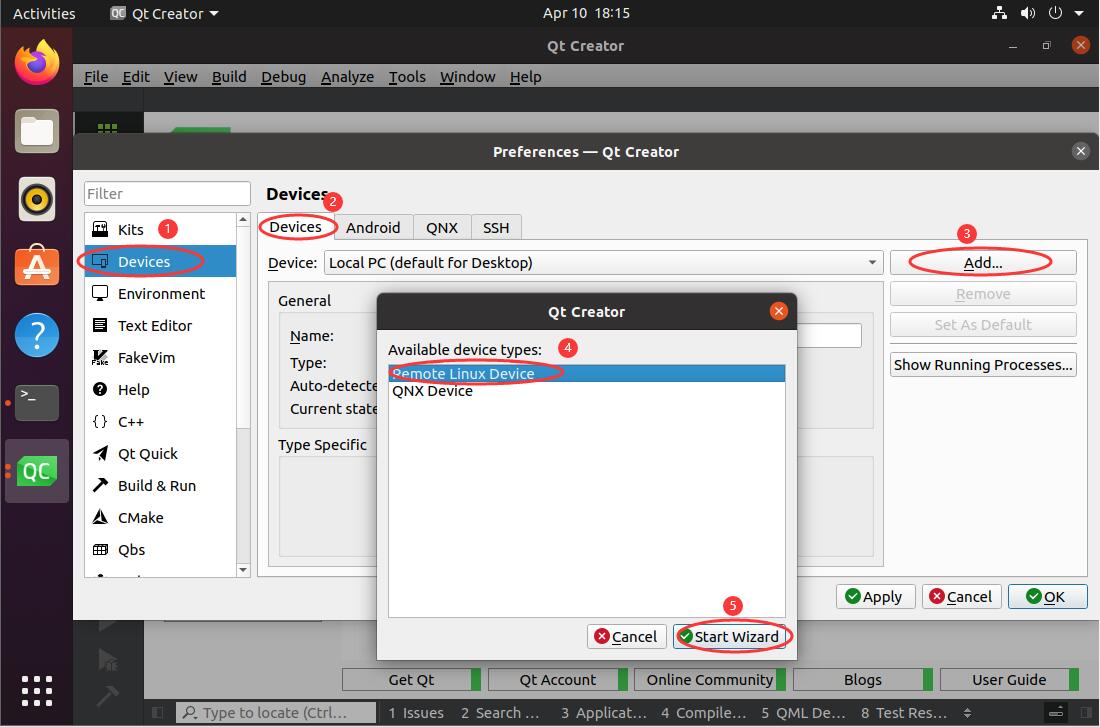Screen dimensions: 1100x727
Task: Click the FakeVim icon in the category list
Action: 100,357
